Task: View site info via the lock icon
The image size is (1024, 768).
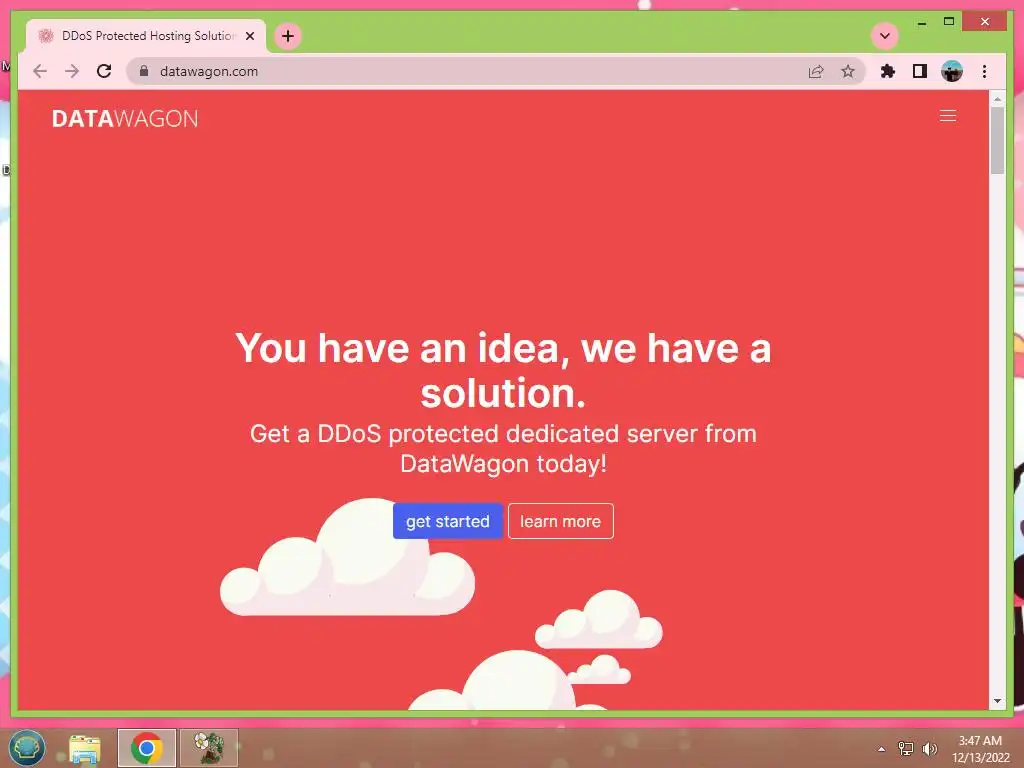Action: [144, 71]
